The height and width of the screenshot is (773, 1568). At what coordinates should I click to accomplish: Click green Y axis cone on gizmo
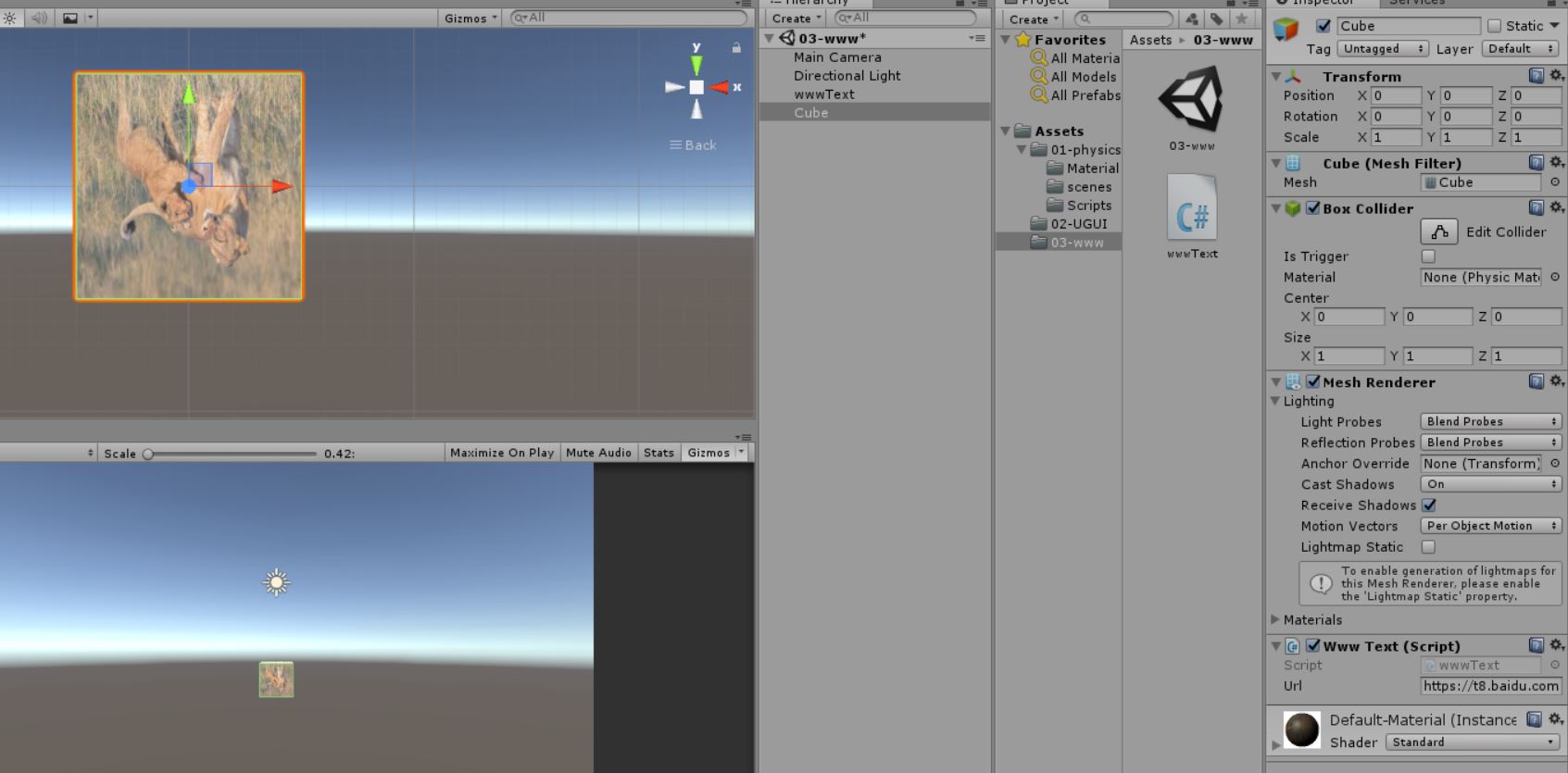coord(696,64)
